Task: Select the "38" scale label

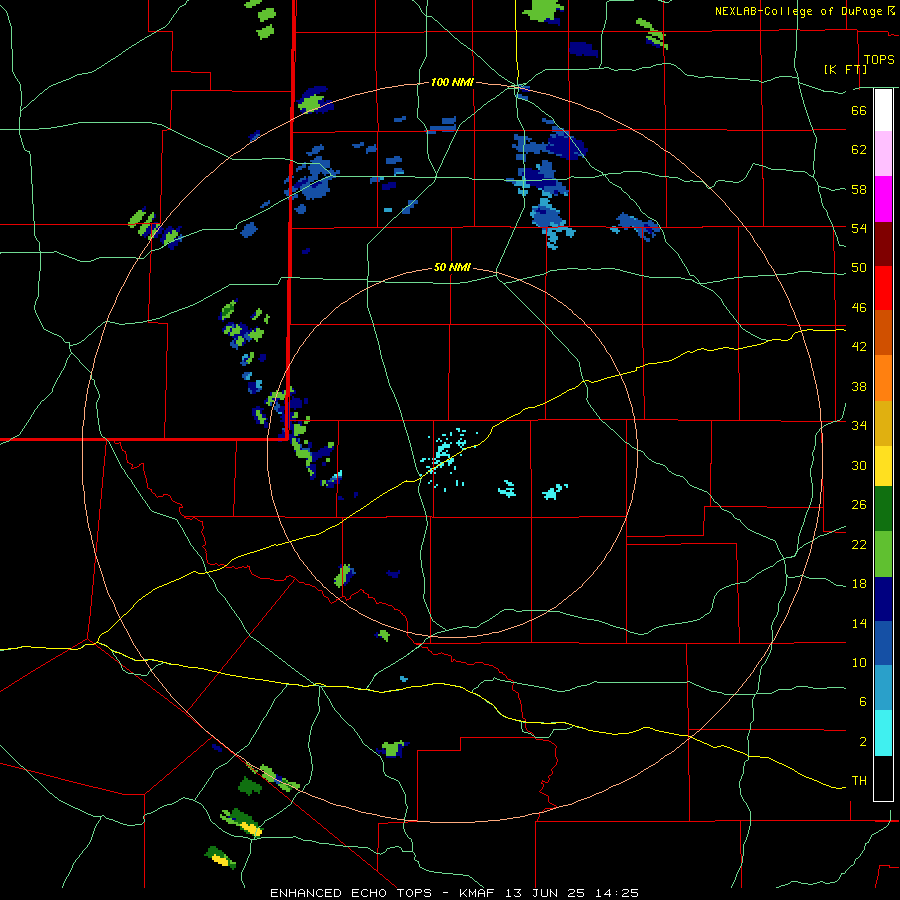Action: [859, 386]
